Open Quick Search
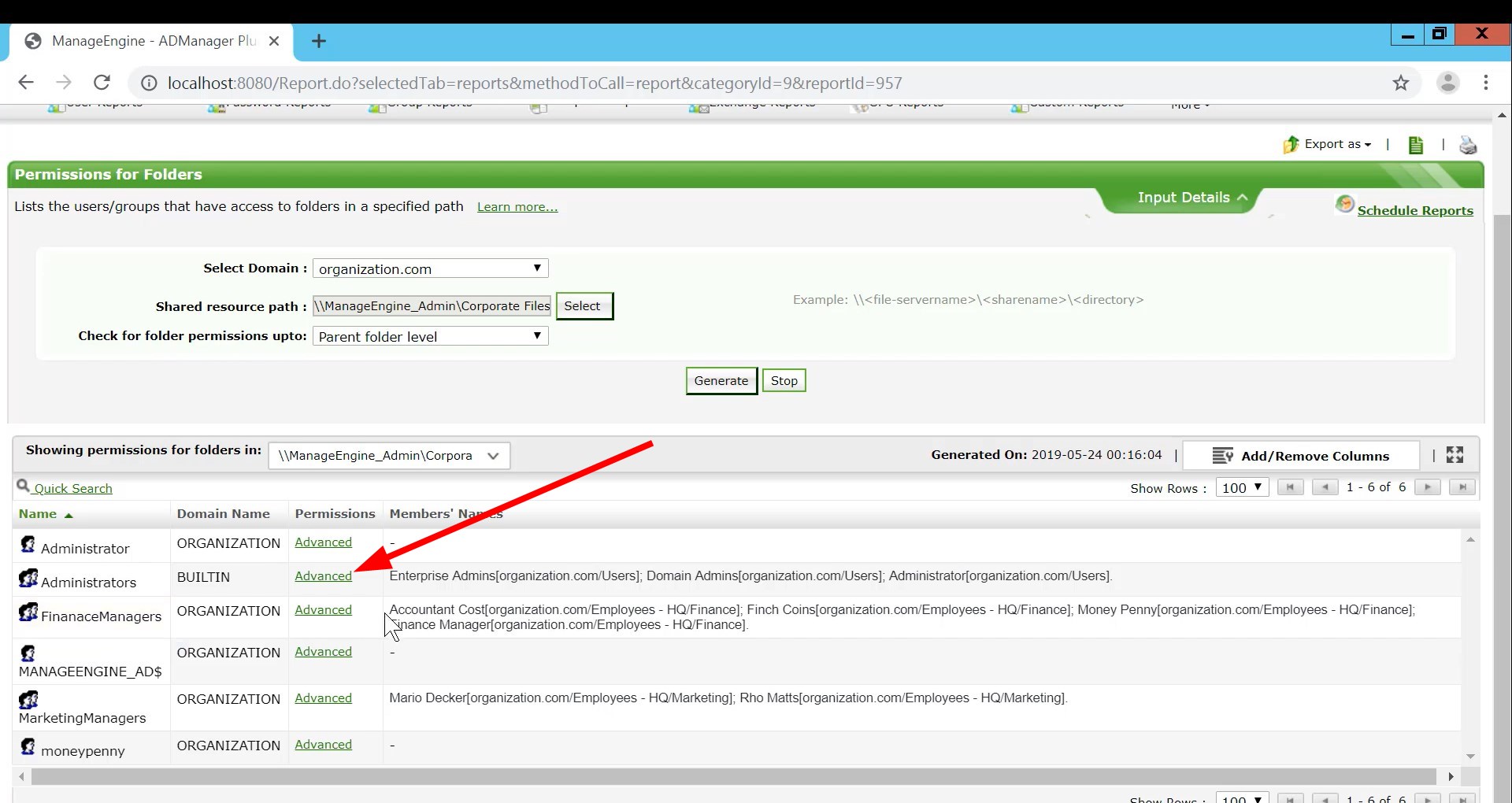The image size is (1512, 803). [x=73, y=488]
